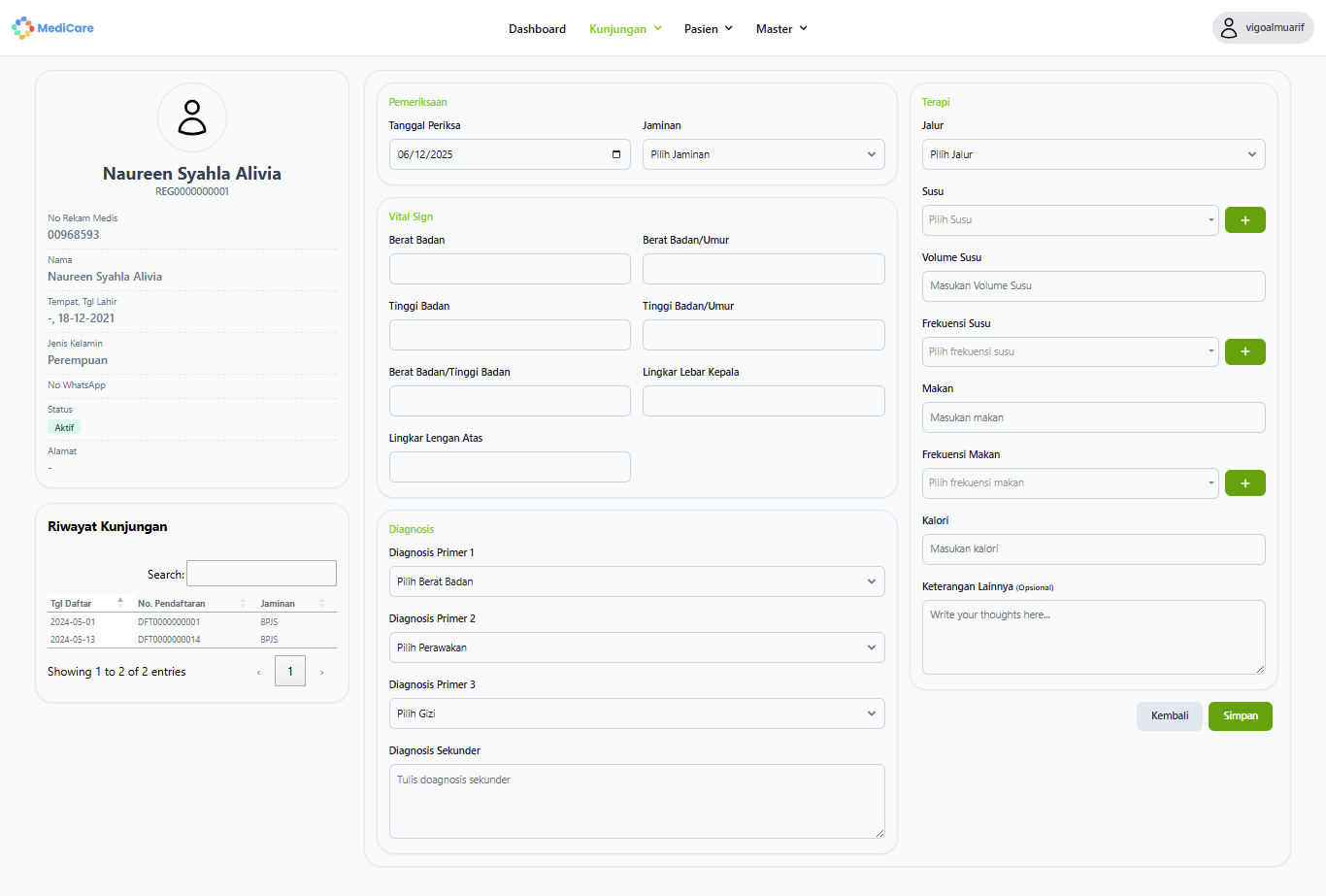
Task: Focus the Berat Badan/Umur input field
Action: click(764, 269)
